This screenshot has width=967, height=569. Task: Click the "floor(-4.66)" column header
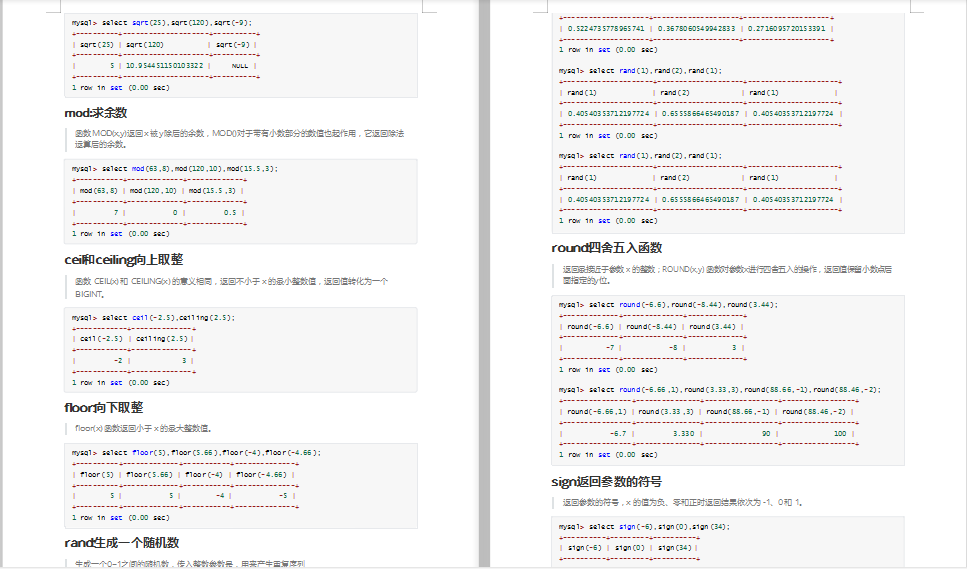(x=261, y=475)
